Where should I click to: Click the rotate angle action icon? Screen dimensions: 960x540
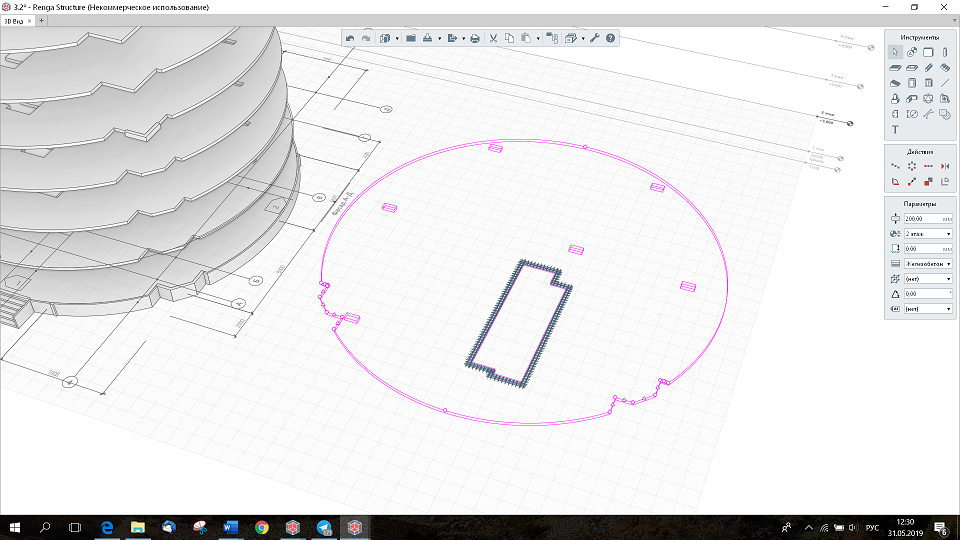pyautogui.click(x=895, y=182)
